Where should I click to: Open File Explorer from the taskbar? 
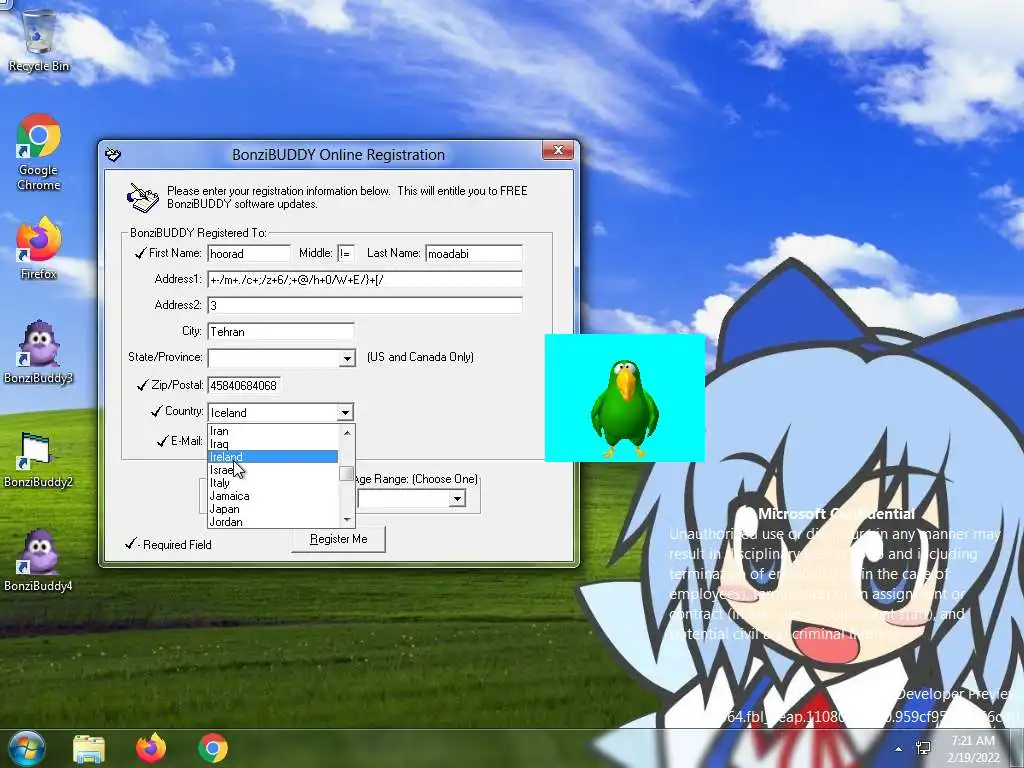coord(89,748)
